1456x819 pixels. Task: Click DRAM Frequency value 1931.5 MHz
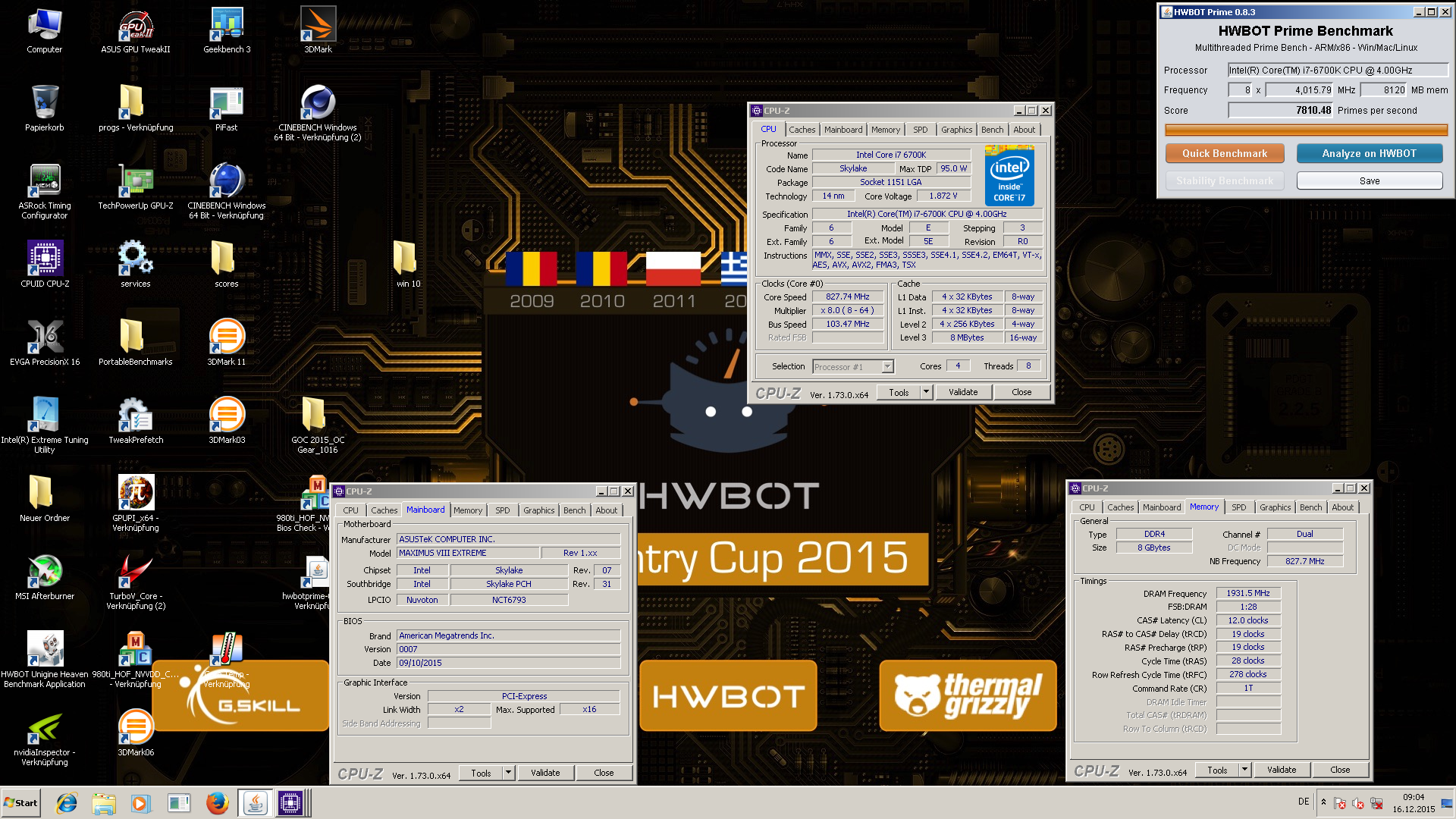(1248, 593)
